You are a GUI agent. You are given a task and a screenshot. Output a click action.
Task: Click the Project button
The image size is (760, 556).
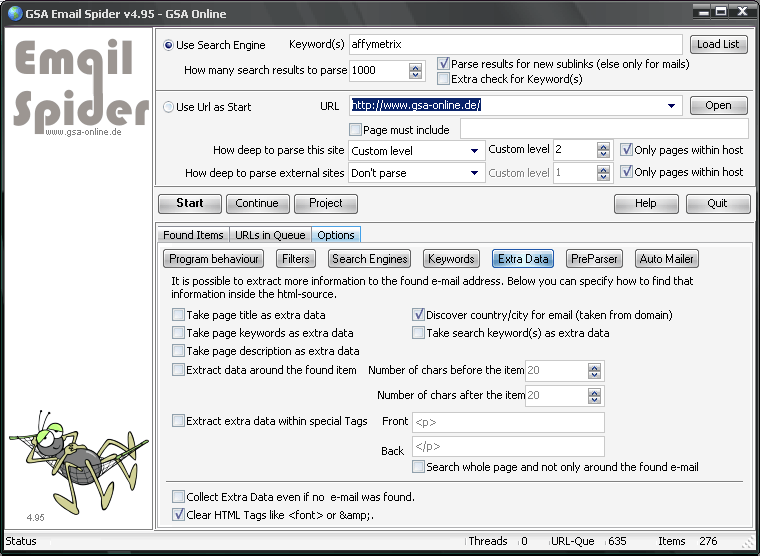(x=326, y=204)
